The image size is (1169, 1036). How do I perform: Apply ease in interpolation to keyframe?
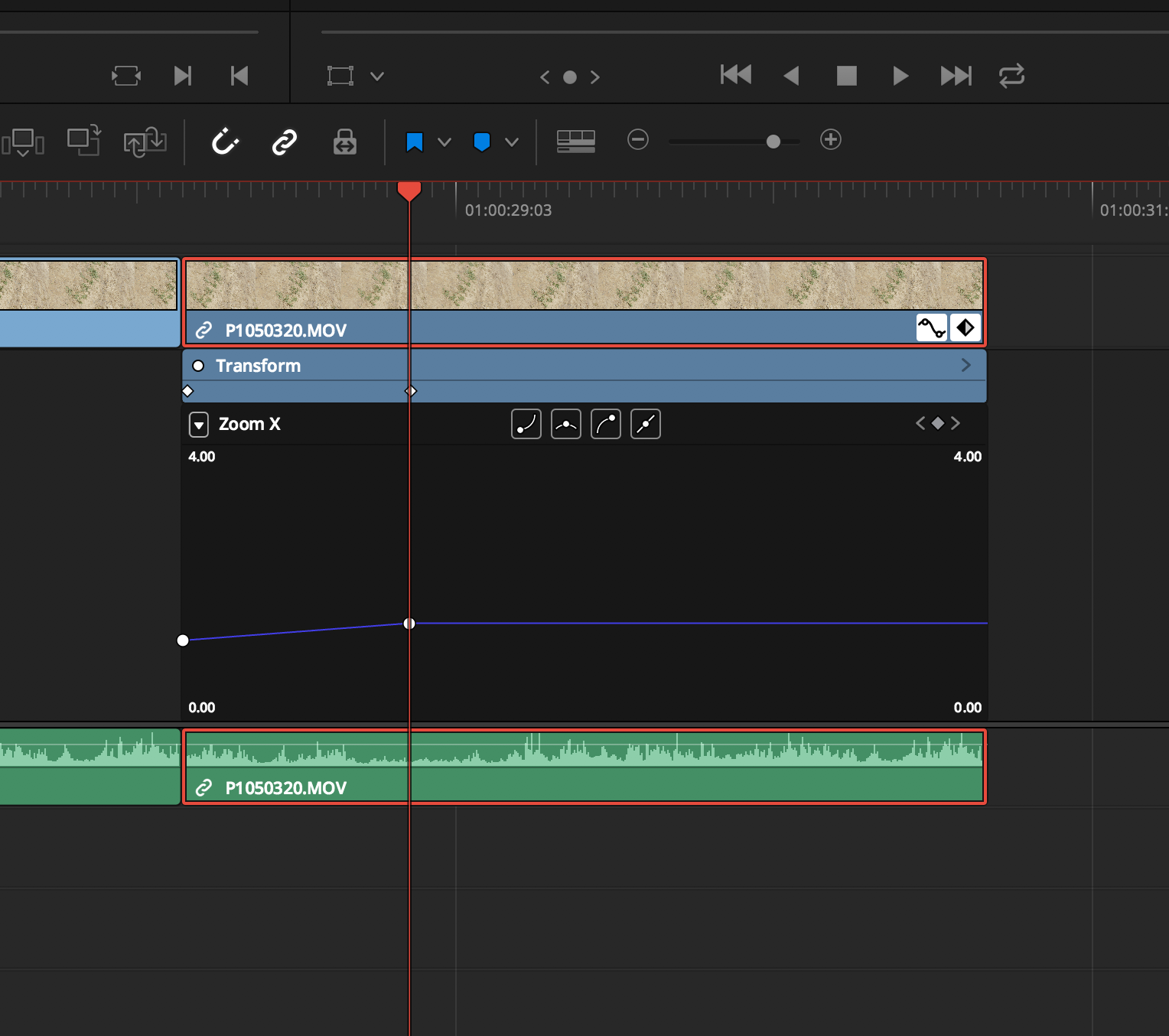(526, 424)
